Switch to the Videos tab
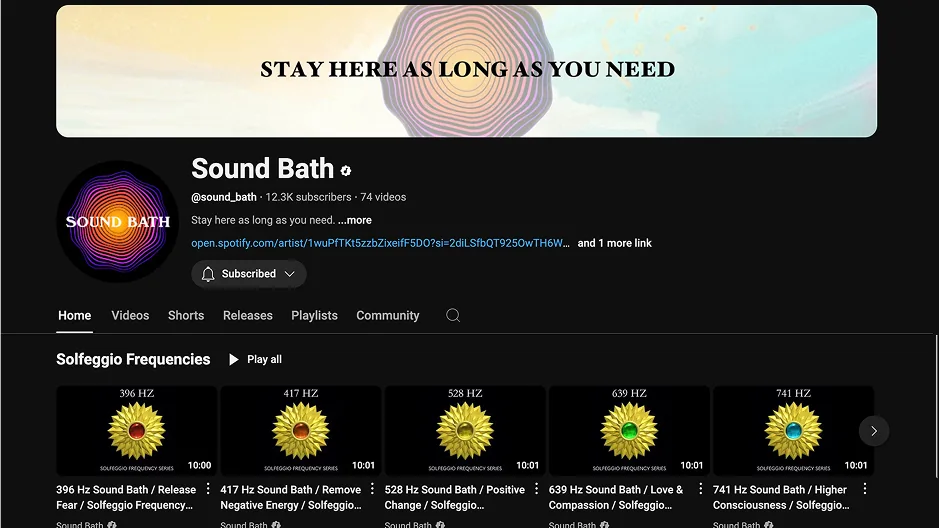The height and width of the screenshot is (528, 939). 130,315
